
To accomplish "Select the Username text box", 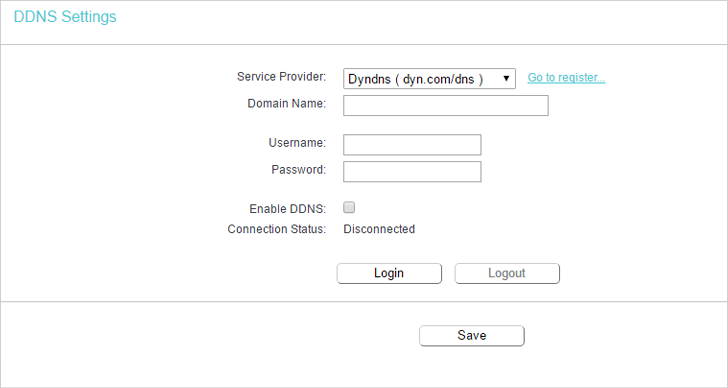I will (x=412, y=144).
